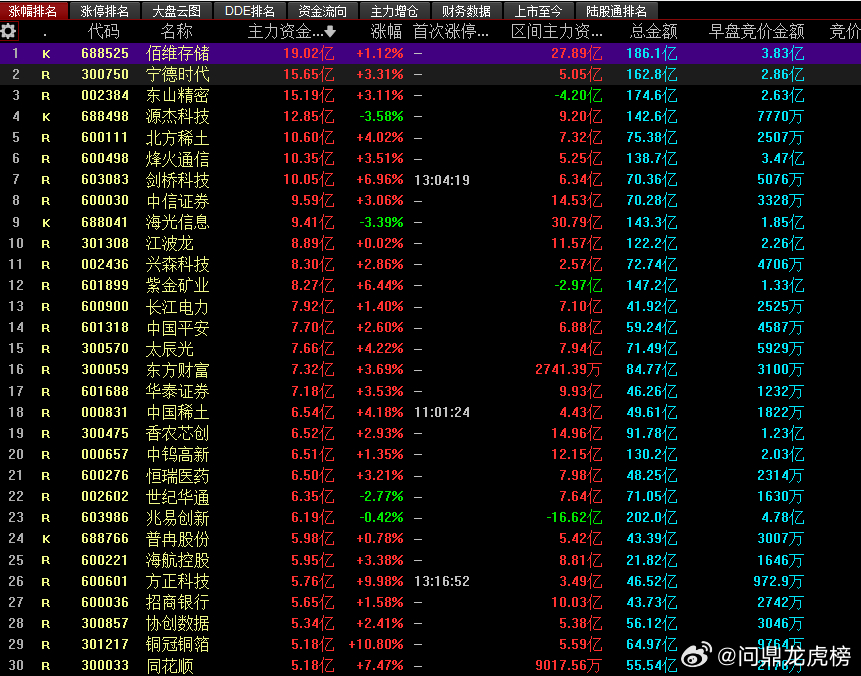Select the stock name 北方稀土
861x676 pixels.
(x=177, y=138)
